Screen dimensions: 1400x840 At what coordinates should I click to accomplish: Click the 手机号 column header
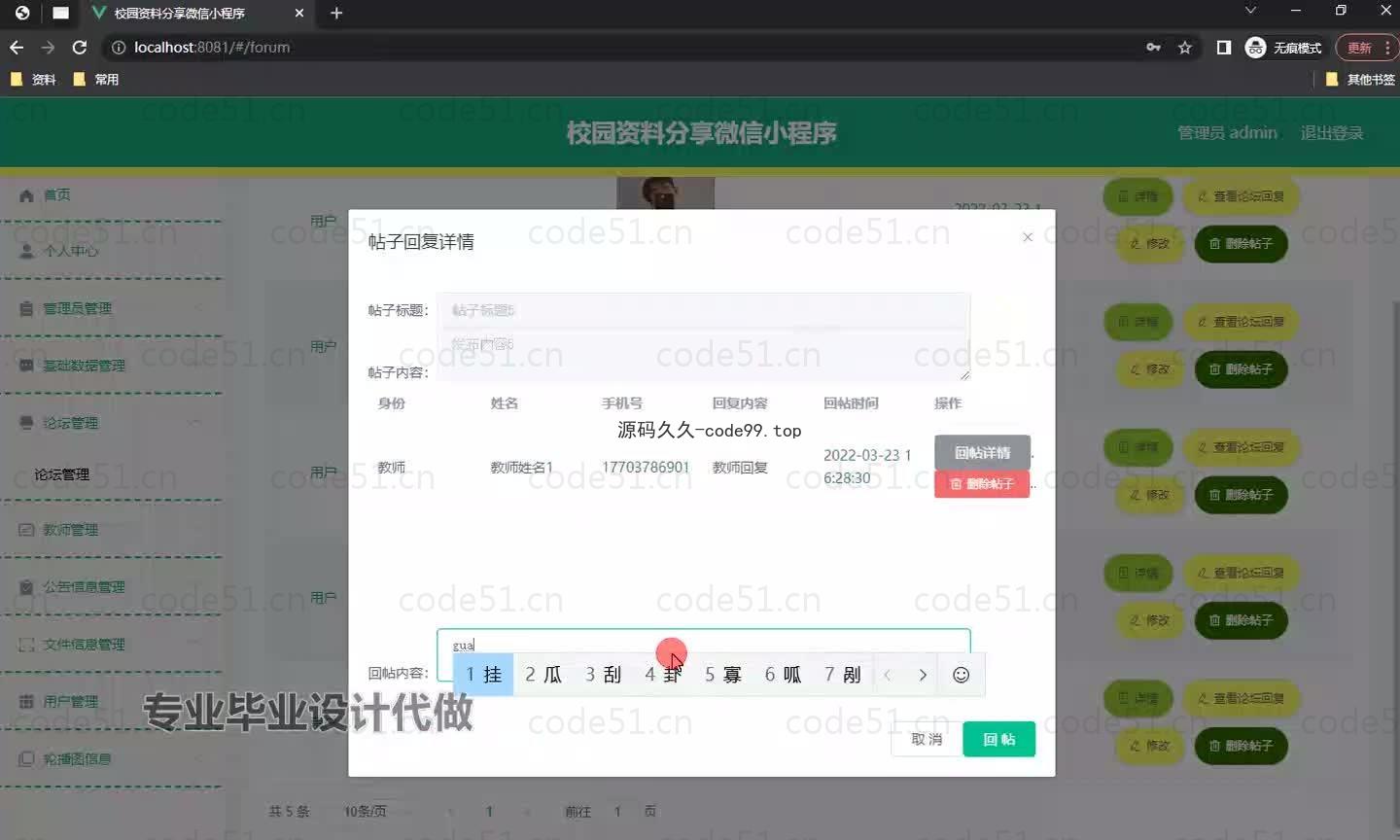[622, 403]
